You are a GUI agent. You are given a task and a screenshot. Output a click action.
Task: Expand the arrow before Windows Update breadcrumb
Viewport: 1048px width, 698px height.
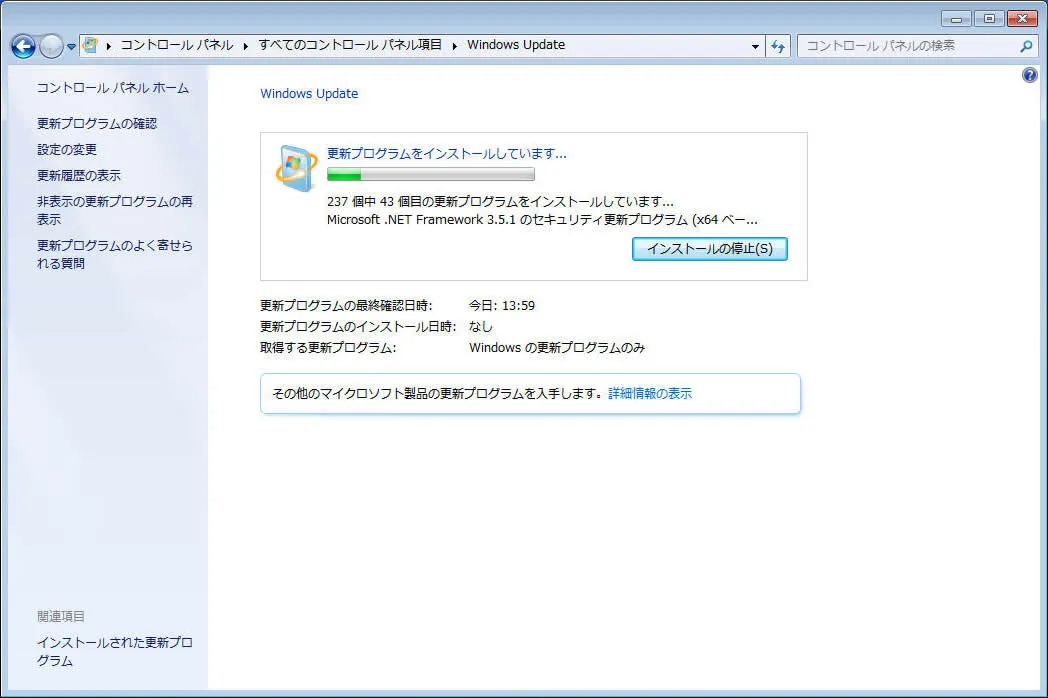[x=454, y=45]
